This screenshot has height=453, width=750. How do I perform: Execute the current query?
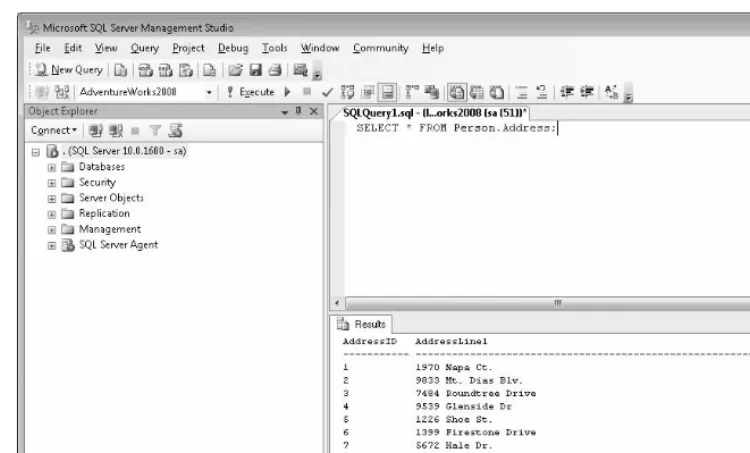pyautogui.click(x=251, y=92)
